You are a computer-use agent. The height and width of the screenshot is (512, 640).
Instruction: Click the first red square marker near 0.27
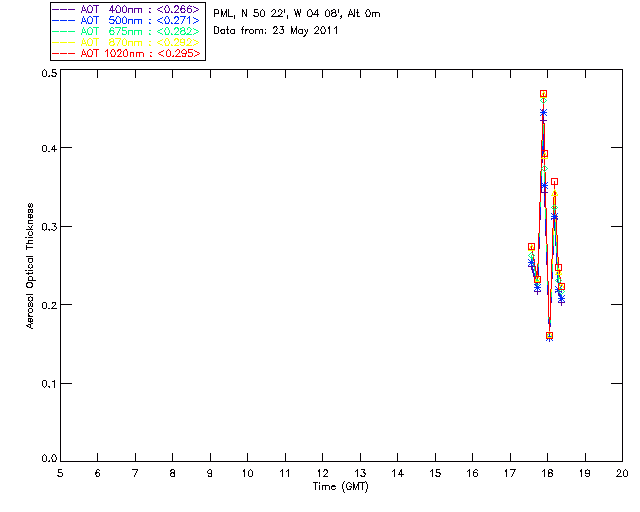pos(531,247)
